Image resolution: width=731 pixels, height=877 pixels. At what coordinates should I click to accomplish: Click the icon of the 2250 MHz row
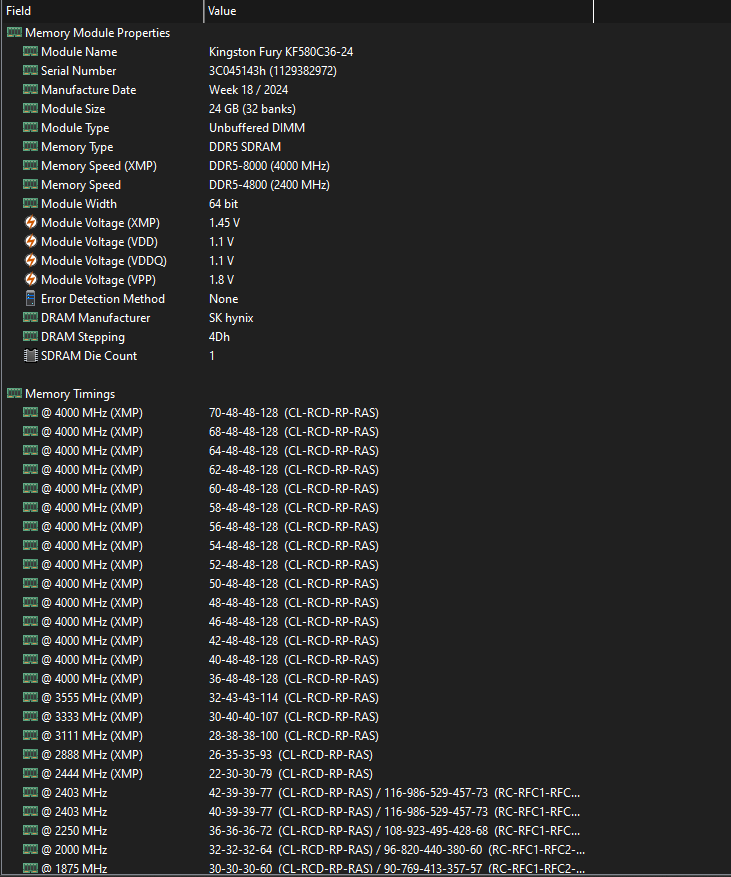click(x=30, y=831)
